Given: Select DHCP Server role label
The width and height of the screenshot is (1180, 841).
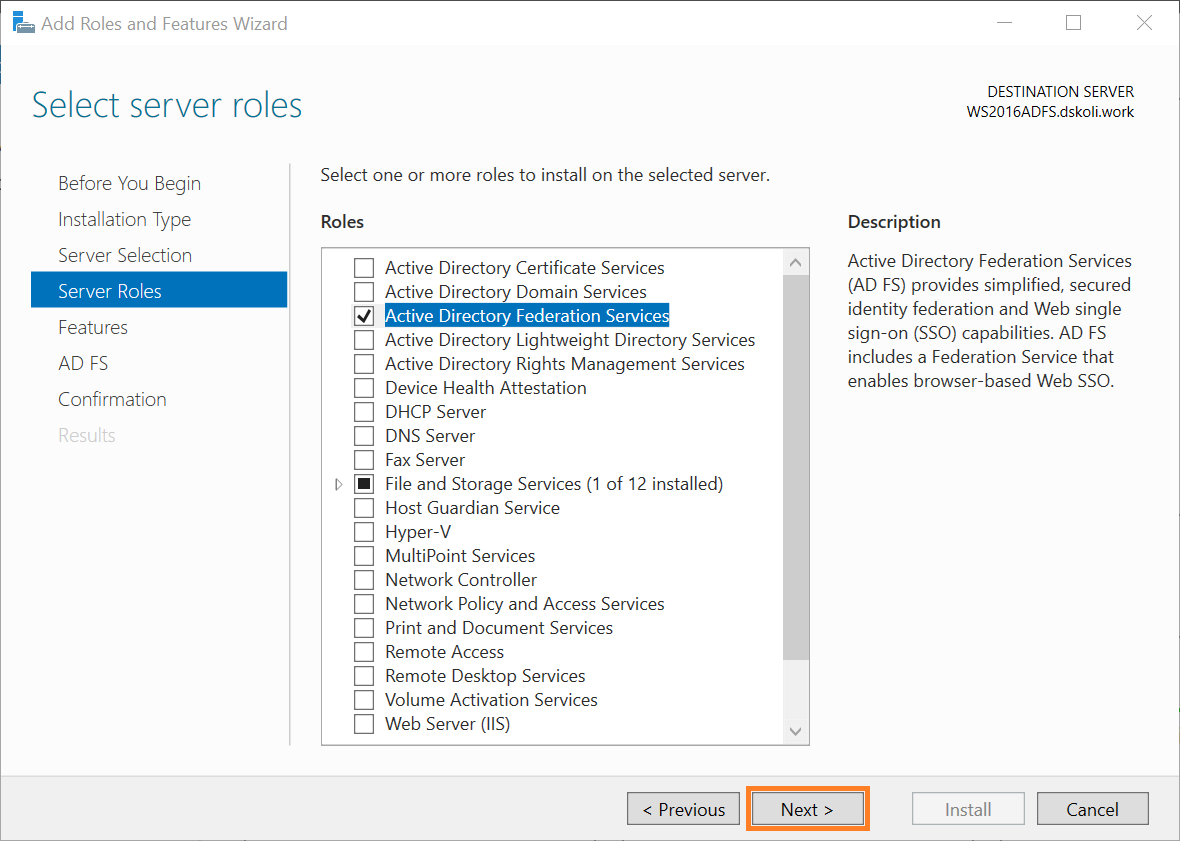Looking at the screenshot, I should 436,412.
